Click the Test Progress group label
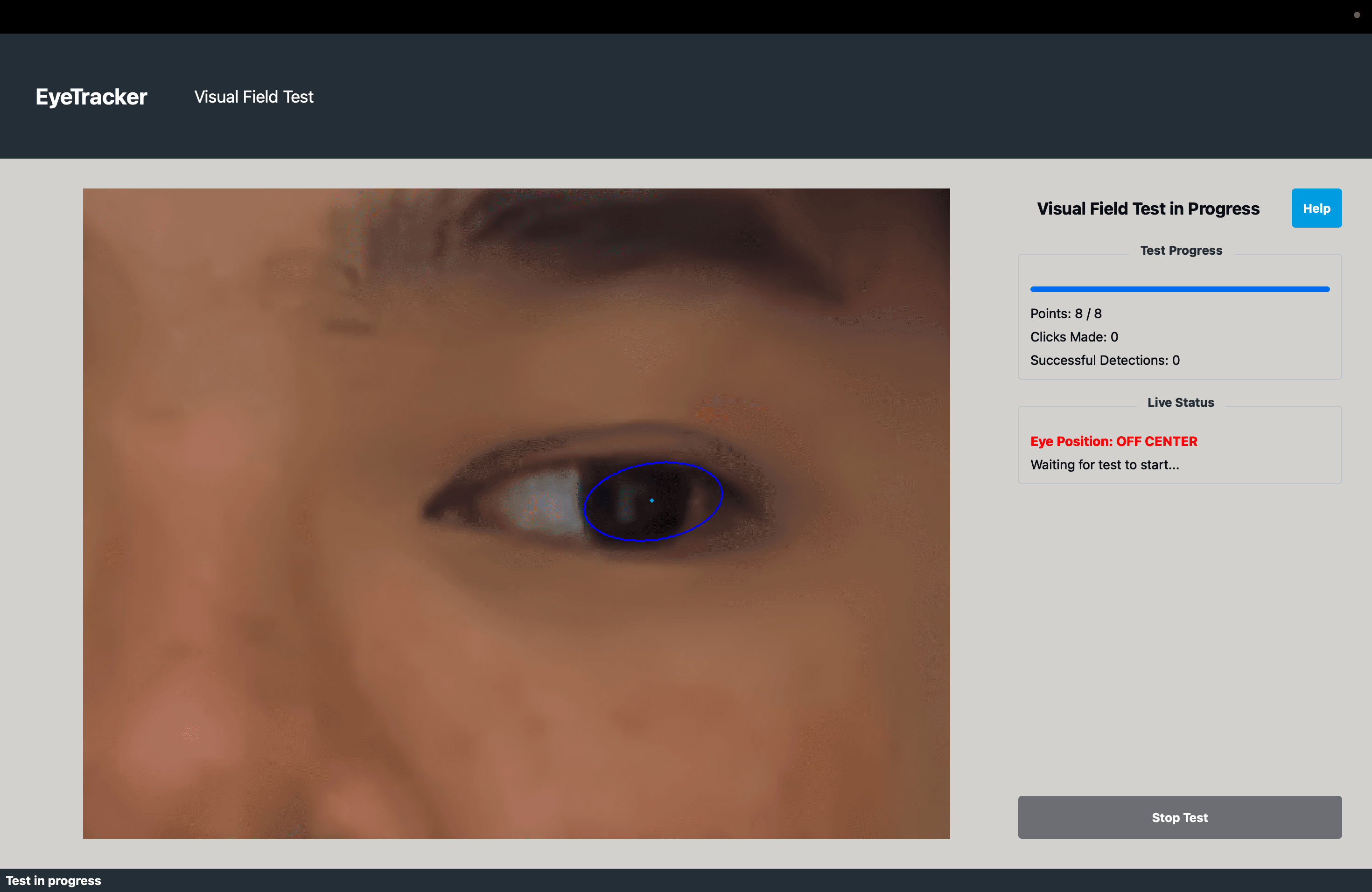 [x=1181, y=251]
